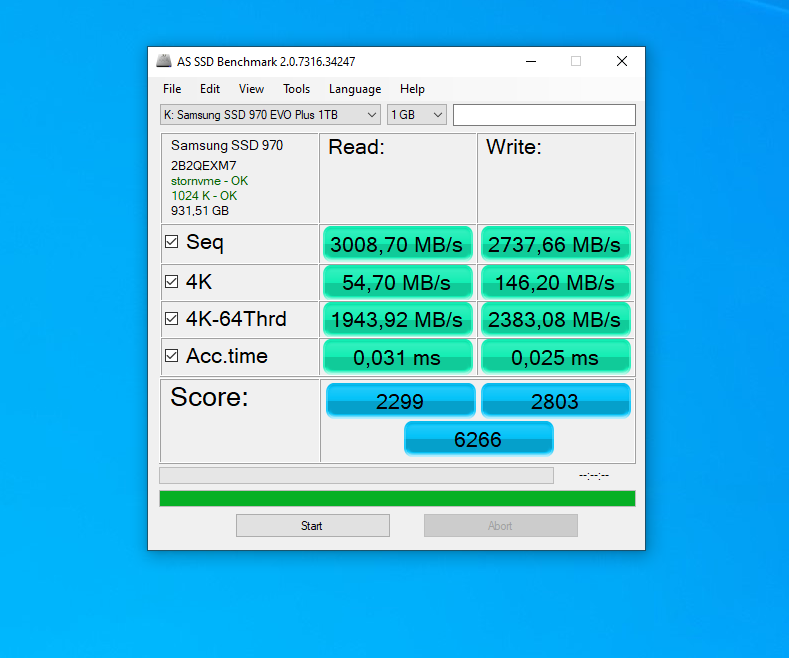Click 4K write value 146,20 MB/s

555,282
